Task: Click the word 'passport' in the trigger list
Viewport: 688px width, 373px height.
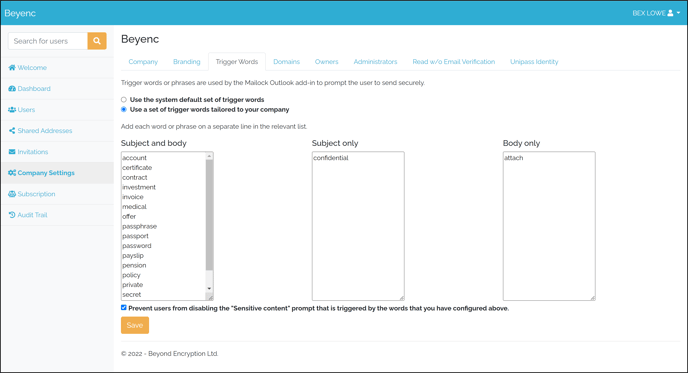Action: (135, 236)
